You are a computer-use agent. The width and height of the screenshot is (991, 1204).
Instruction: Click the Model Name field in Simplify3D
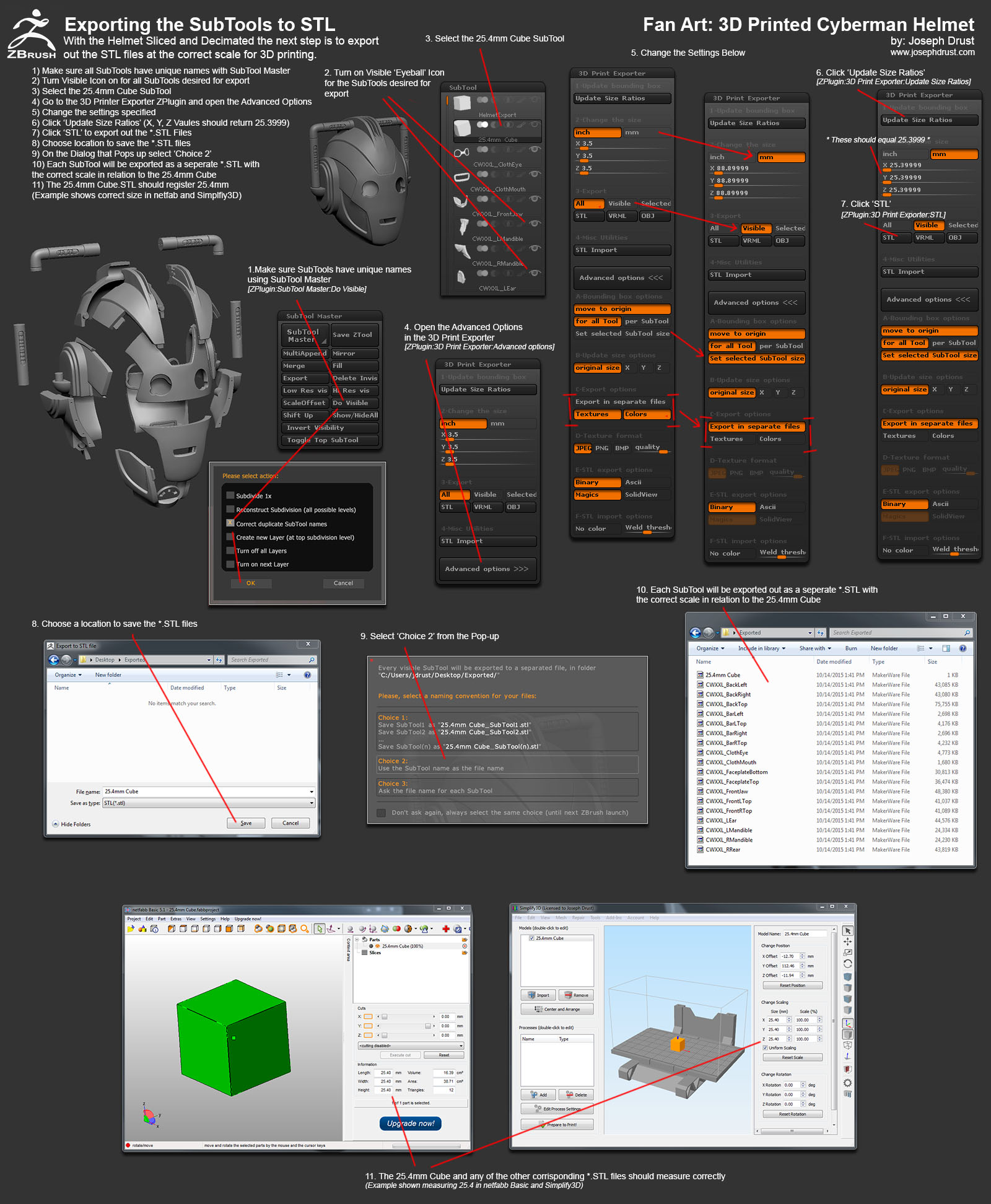coord(805,933)
